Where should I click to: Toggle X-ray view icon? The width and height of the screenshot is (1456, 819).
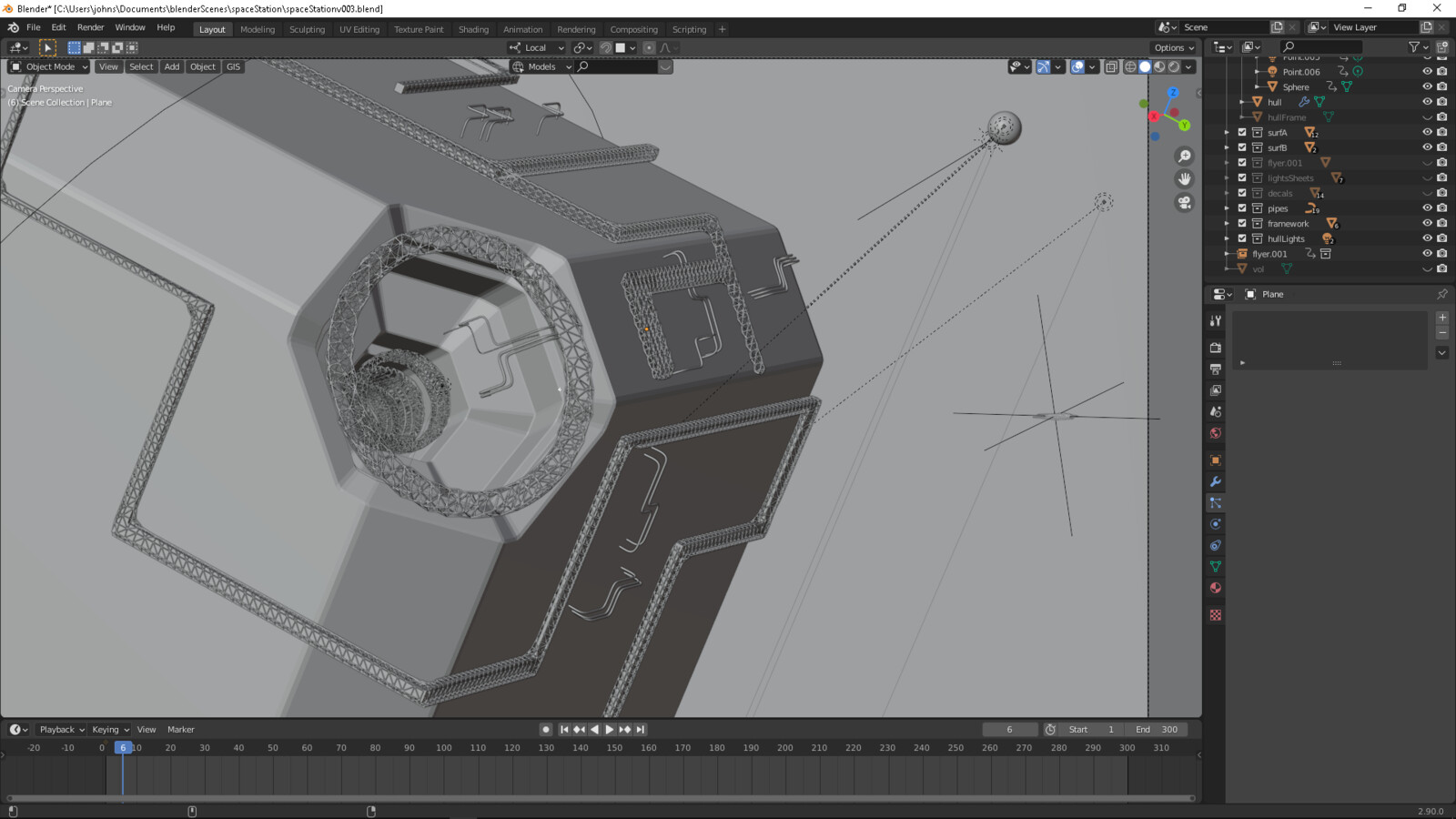click(x=1111, y=66)
